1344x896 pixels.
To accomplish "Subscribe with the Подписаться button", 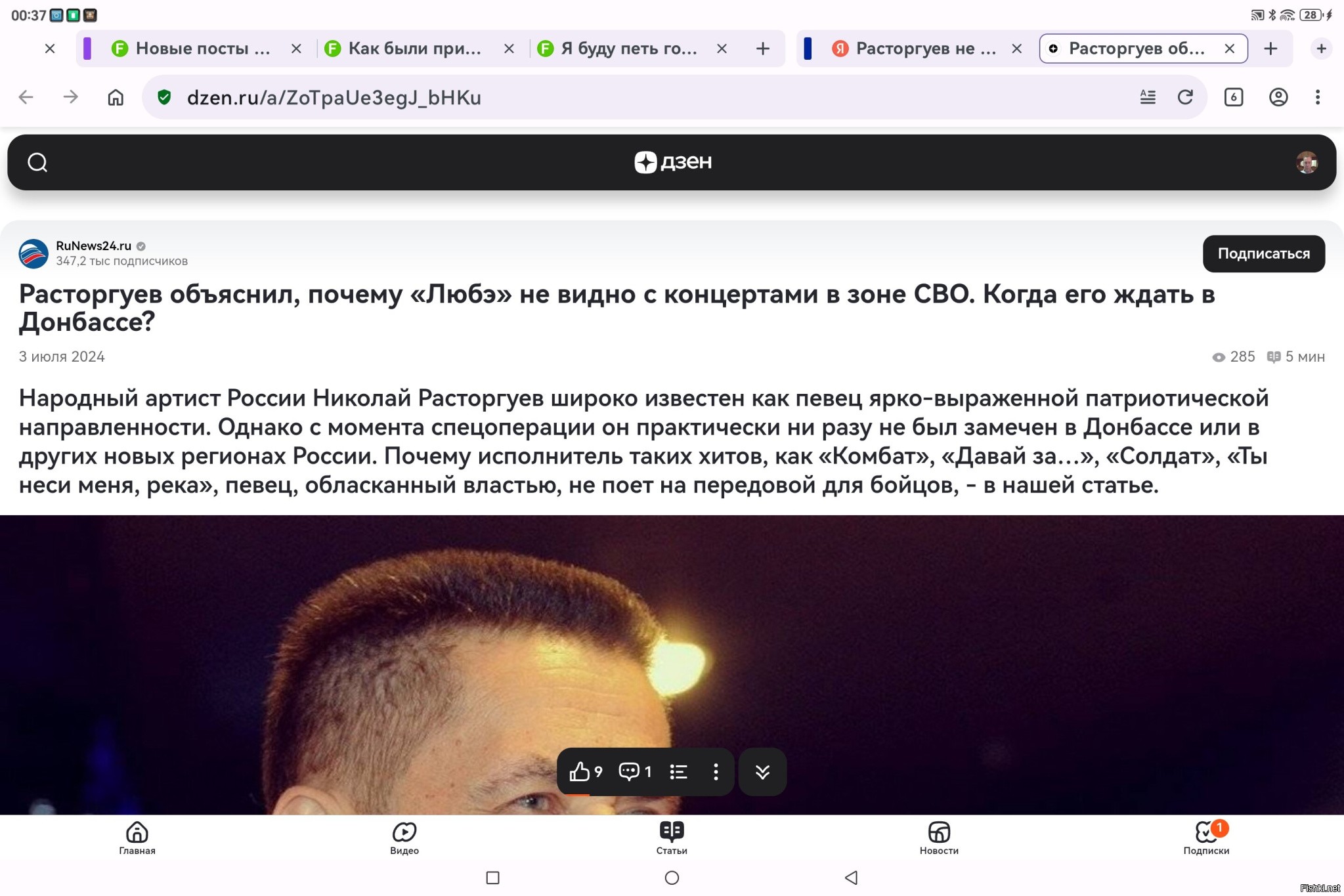I will coord(1263,253).
